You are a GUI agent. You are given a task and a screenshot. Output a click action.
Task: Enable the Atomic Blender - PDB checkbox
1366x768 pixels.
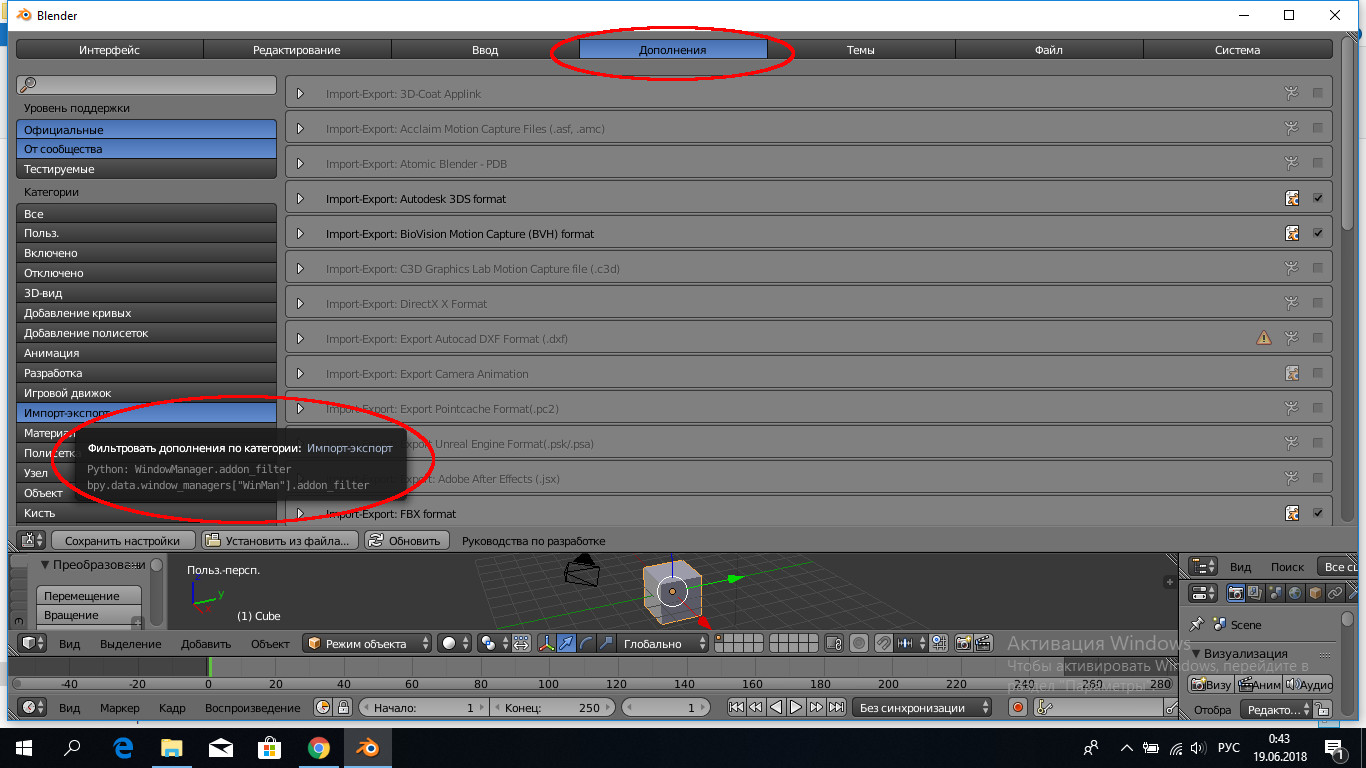[x=1318, y=163]
